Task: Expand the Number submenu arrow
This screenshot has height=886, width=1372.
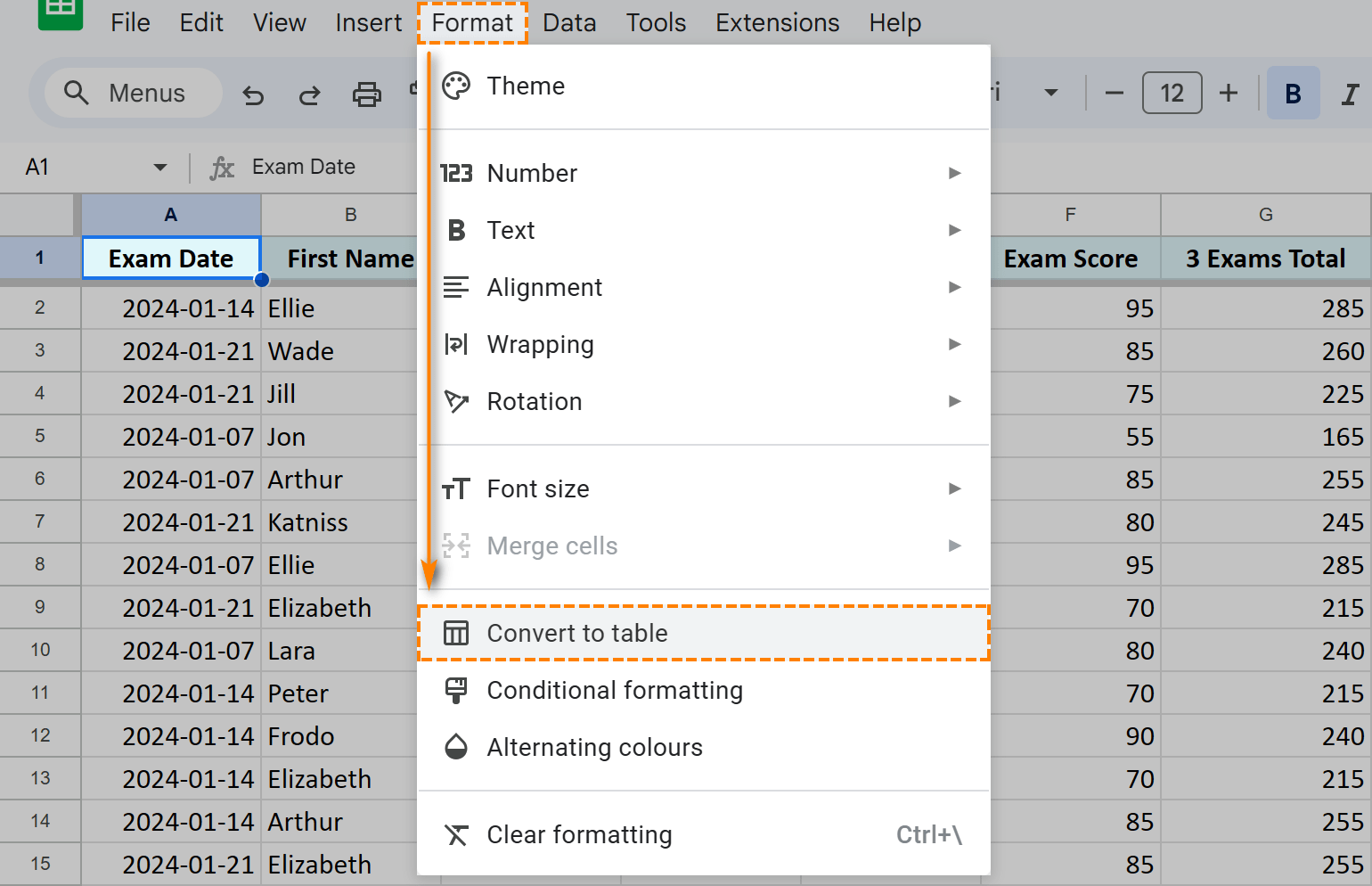Action: point(954,173)
